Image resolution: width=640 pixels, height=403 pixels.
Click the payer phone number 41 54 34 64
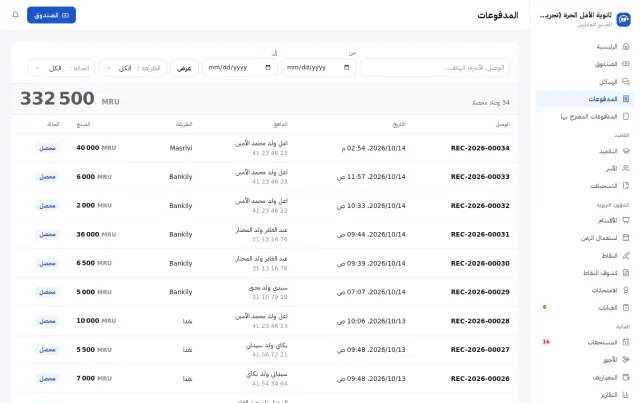coord(269,383)
